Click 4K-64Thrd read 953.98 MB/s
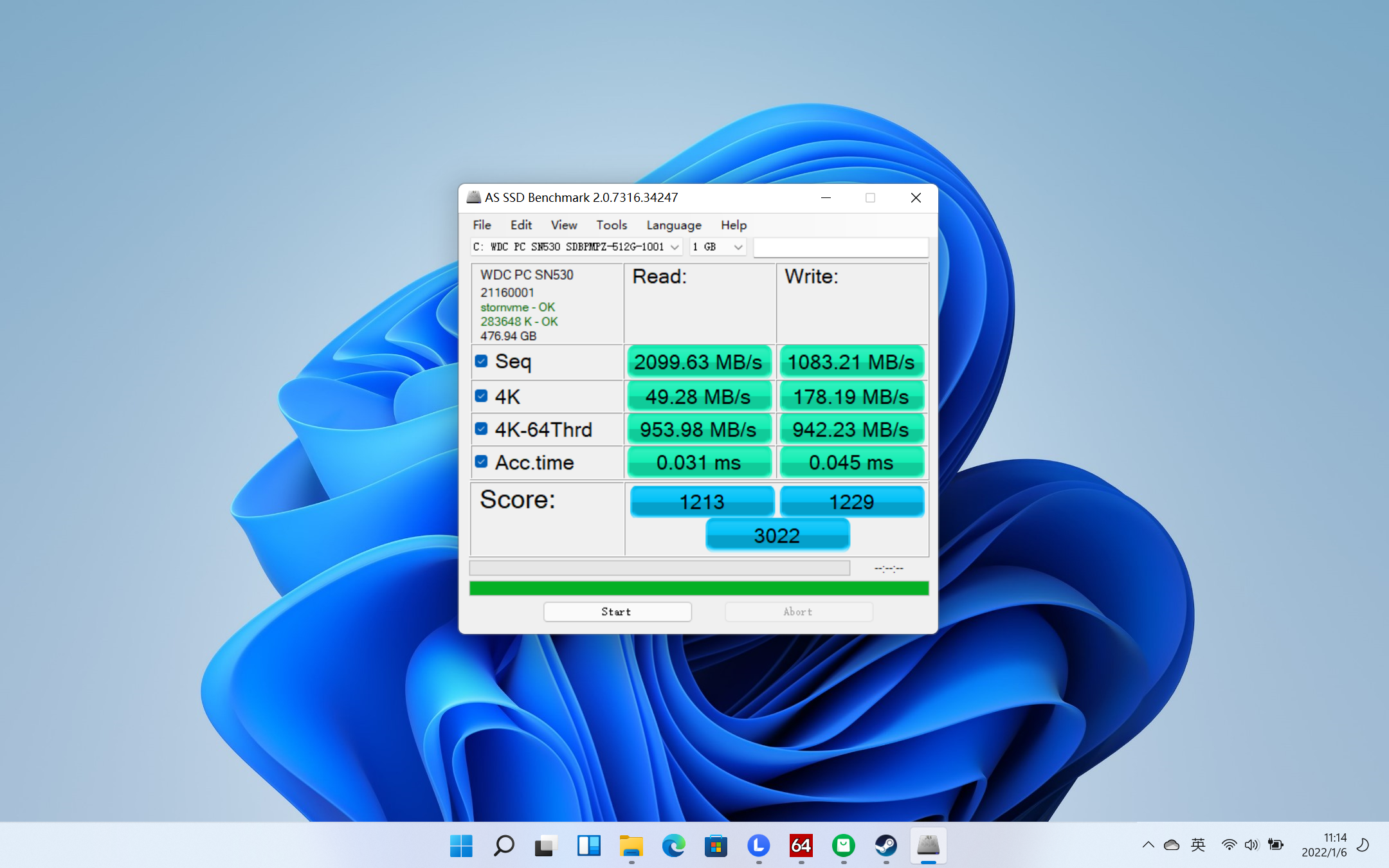 click(699, 429)
